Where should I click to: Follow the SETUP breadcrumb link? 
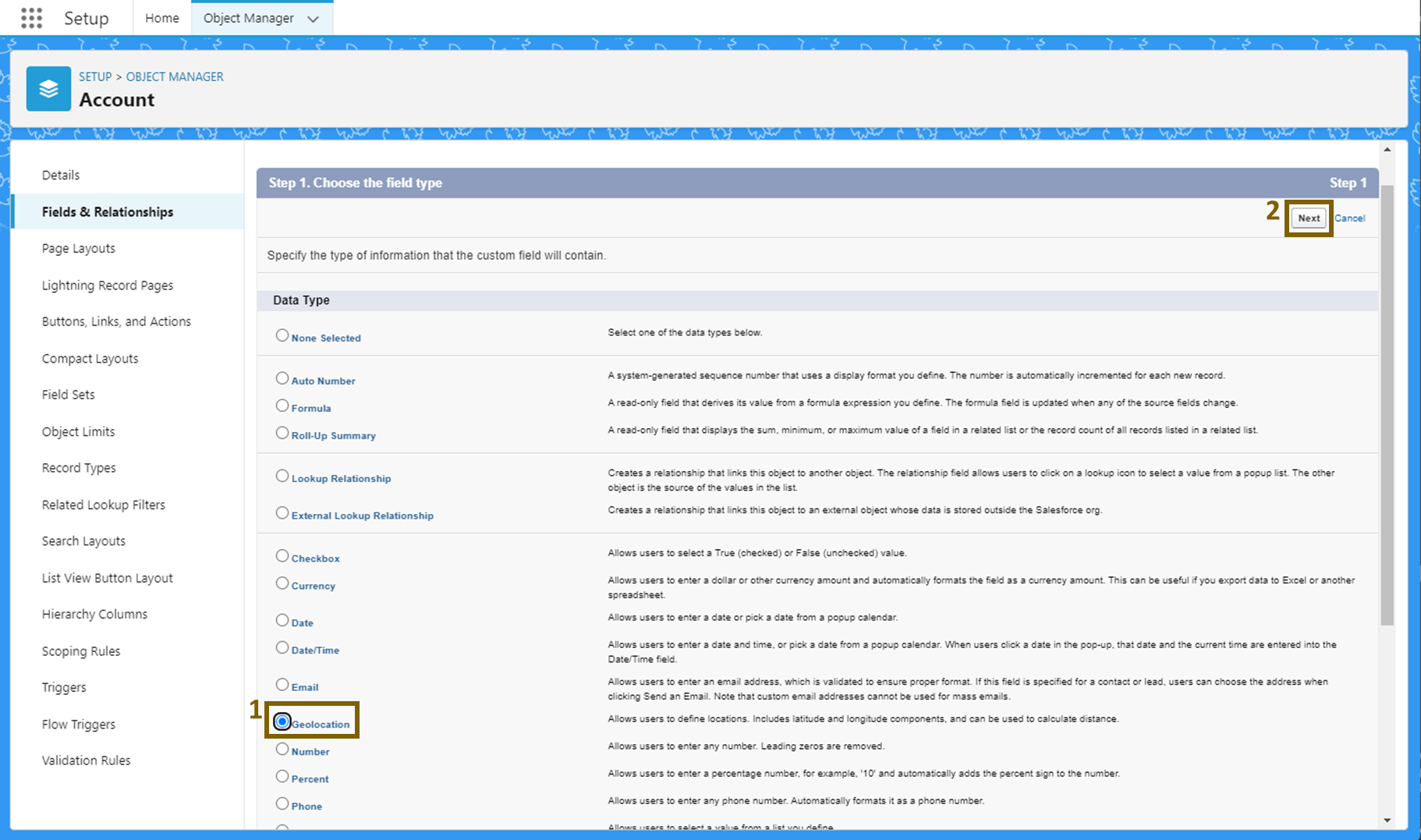pos(95,76)
